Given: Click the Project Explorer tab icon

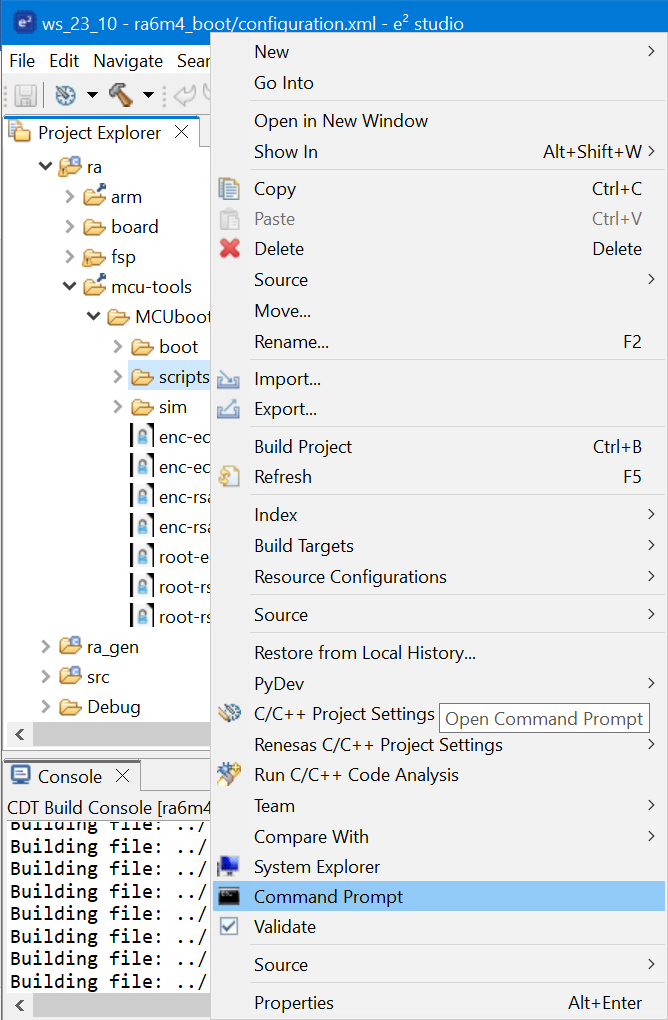Looking at the screenshot, I should pos(20,132).
